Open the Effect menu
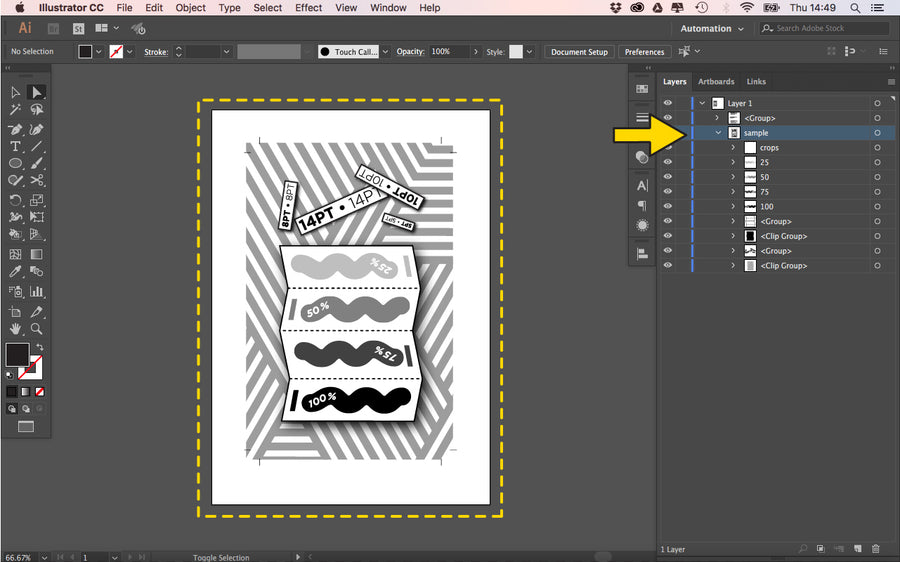The width and height of the screenshot is (900, 562). click(x=308, y=8)
